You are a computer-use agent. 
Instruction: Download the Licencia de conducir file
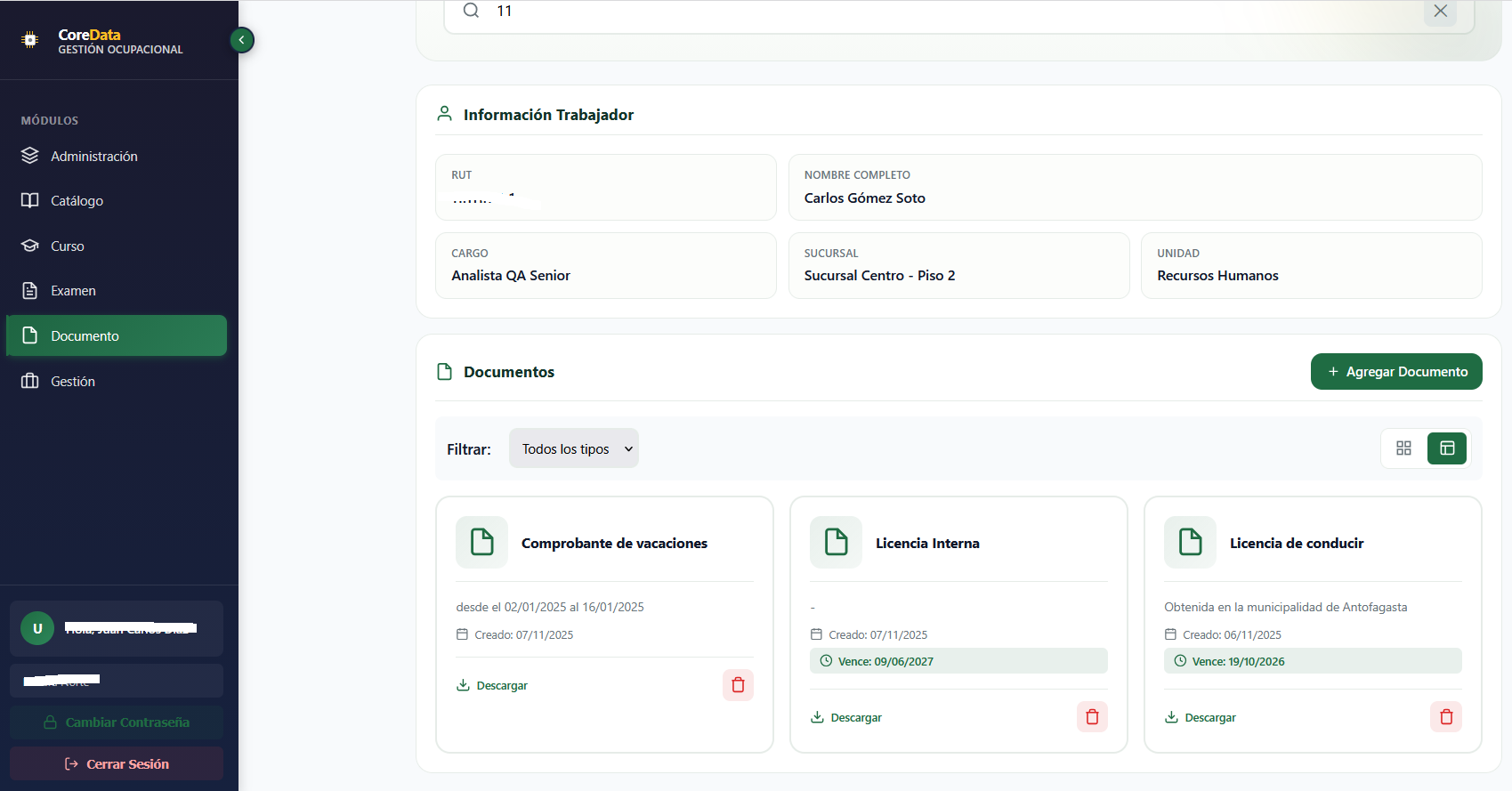(1201, 718)
